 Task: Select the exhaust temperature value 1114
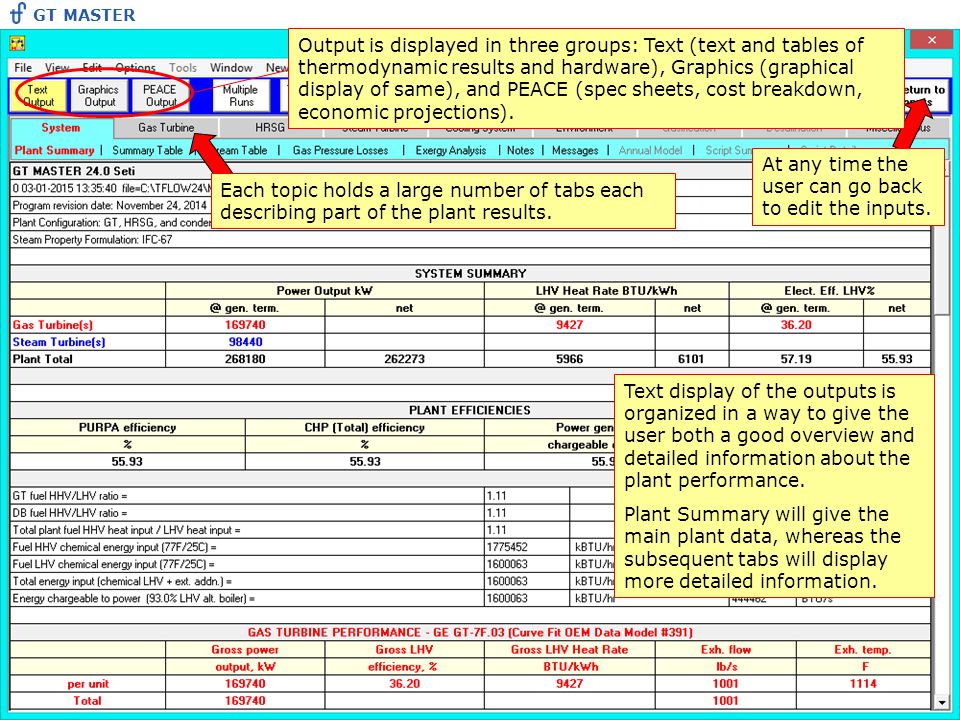click(x=863, y=683)
